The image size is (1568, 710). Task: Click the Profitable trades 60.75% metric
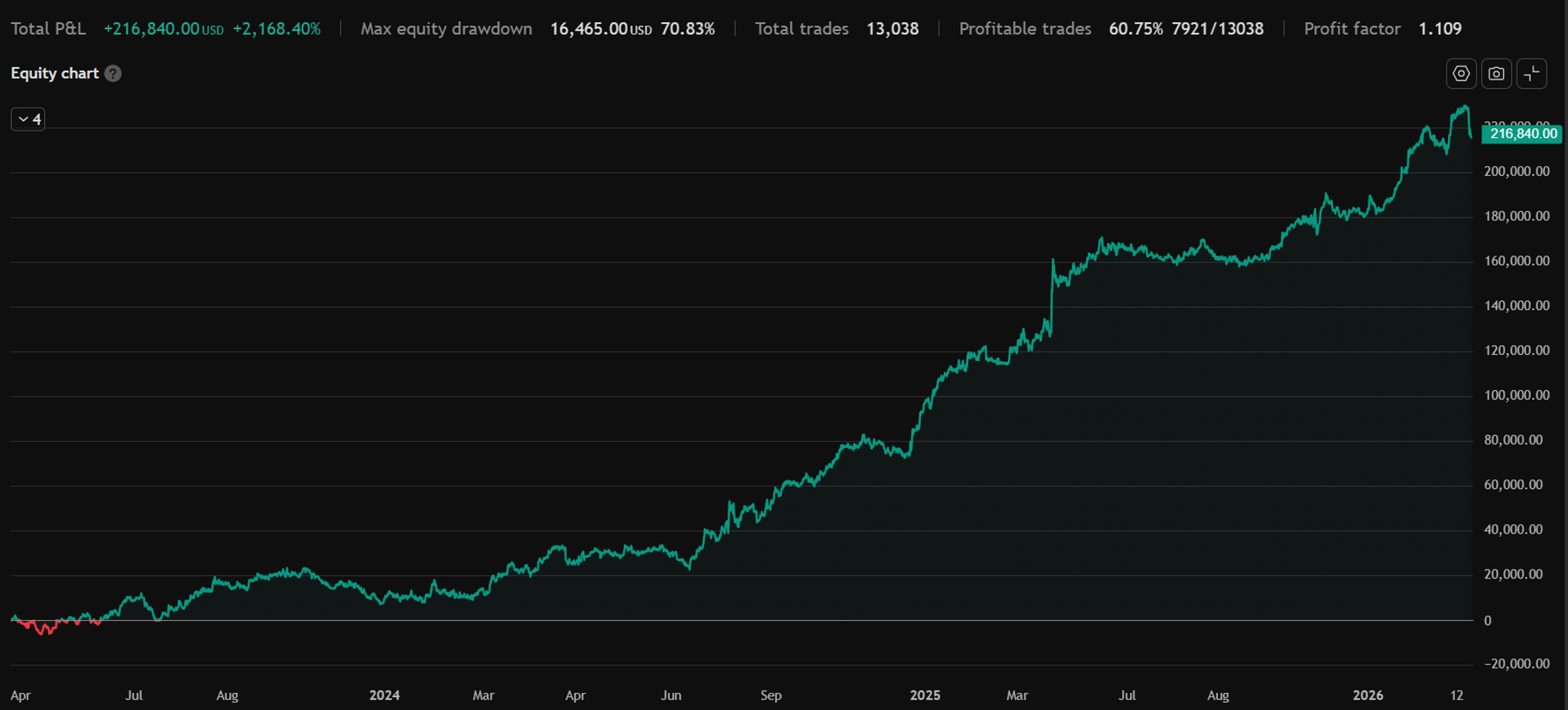pos(1136,29)
